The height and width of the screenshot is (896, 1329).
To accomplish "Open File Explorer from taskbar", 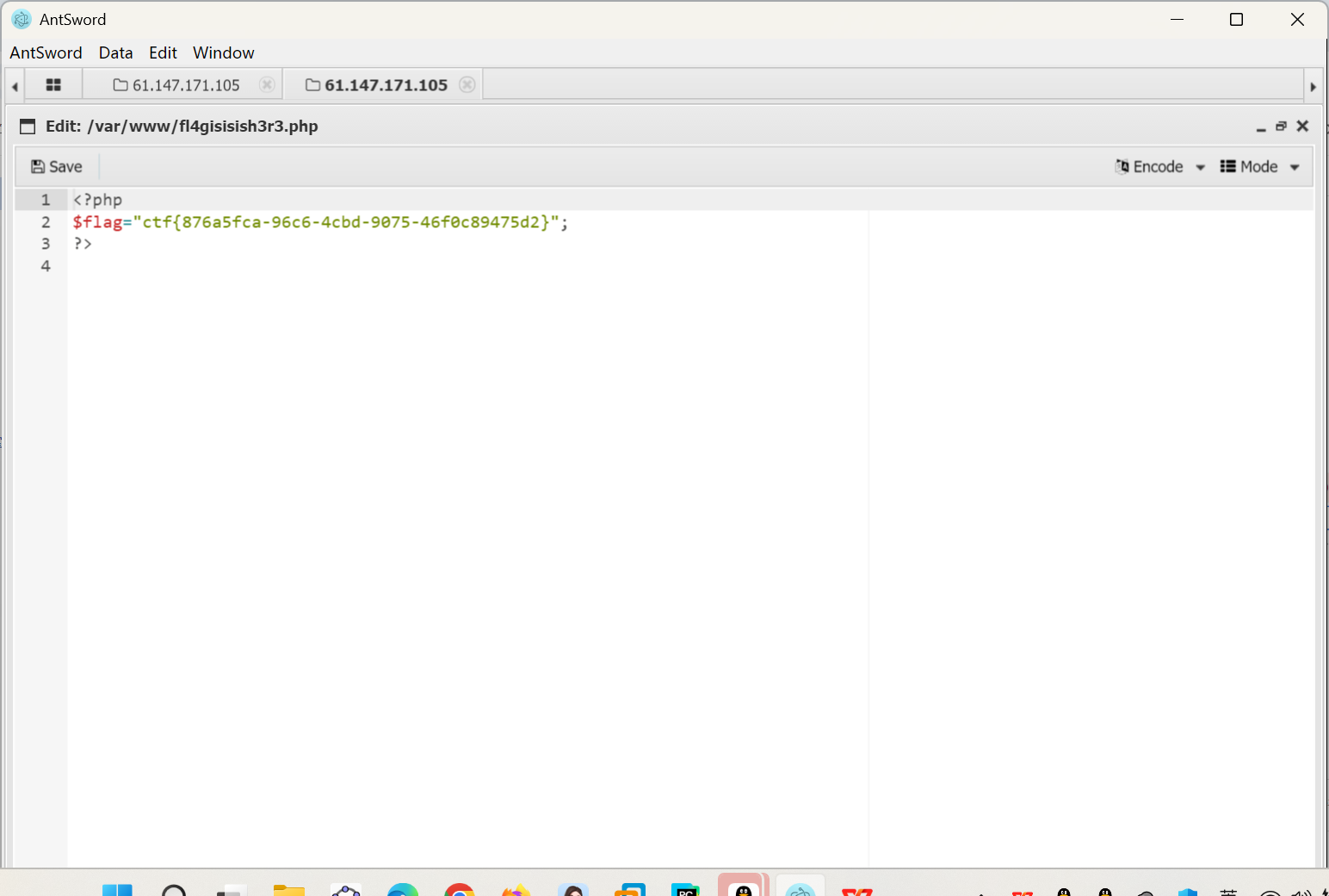I will (x=289, y=890).
